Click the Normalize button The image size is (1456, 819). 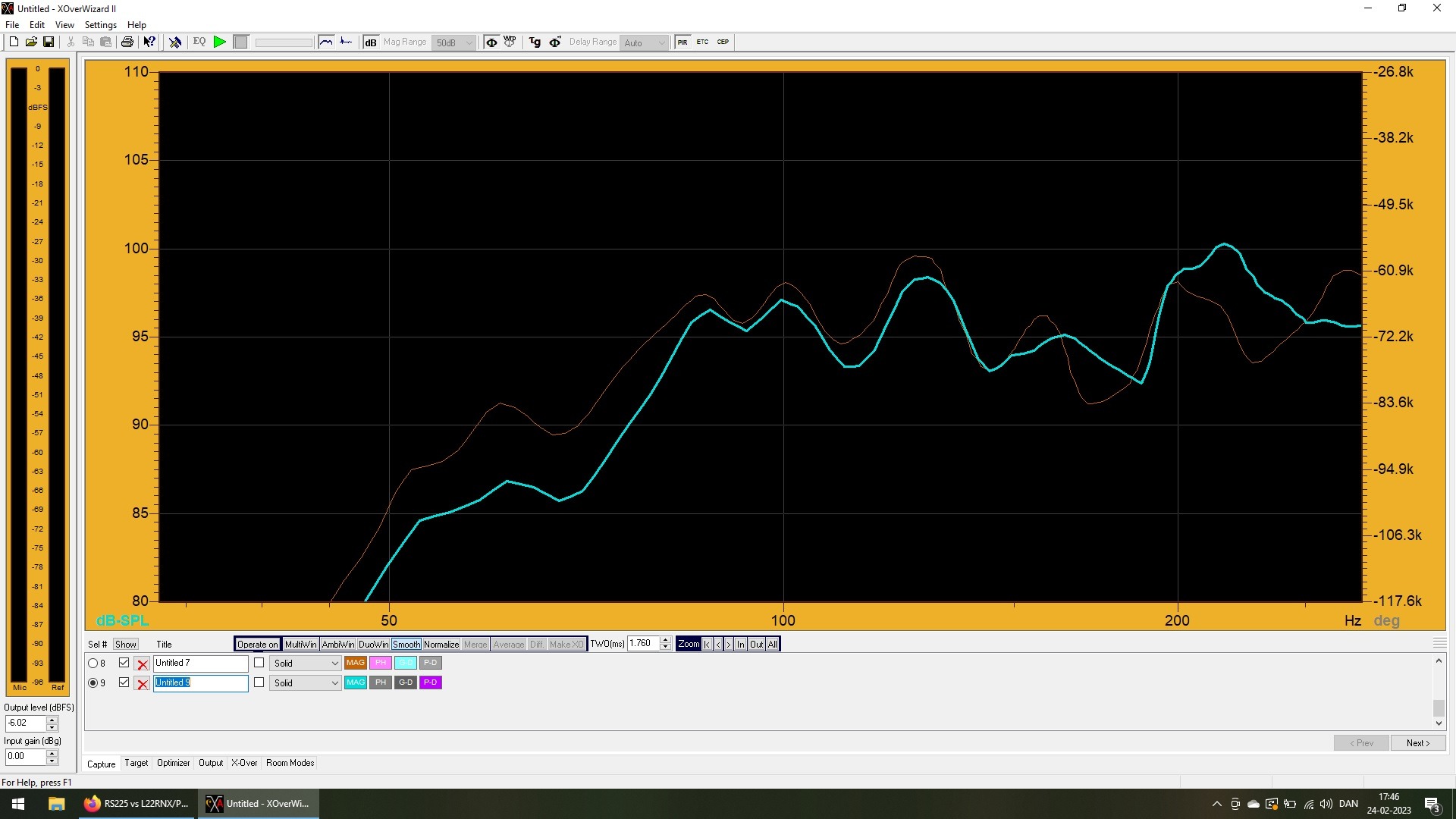[x=441, y=645]
